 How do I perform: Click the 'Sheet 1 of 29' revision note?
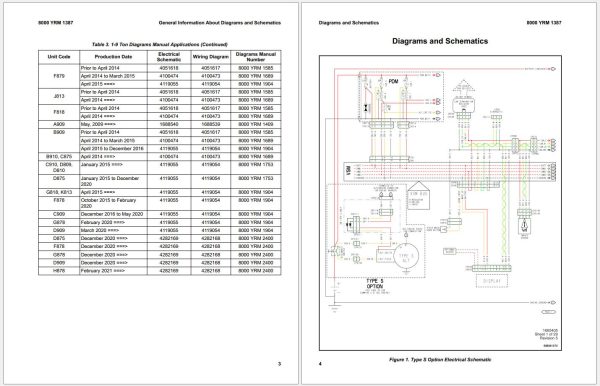coord(546,334)
